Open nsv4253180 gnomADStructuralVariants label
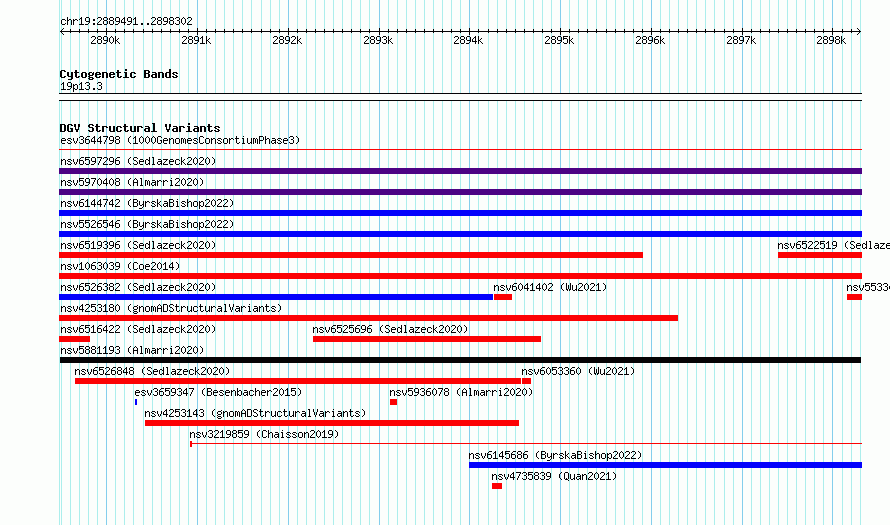This screenshot has height=525, width=890. 171,308
